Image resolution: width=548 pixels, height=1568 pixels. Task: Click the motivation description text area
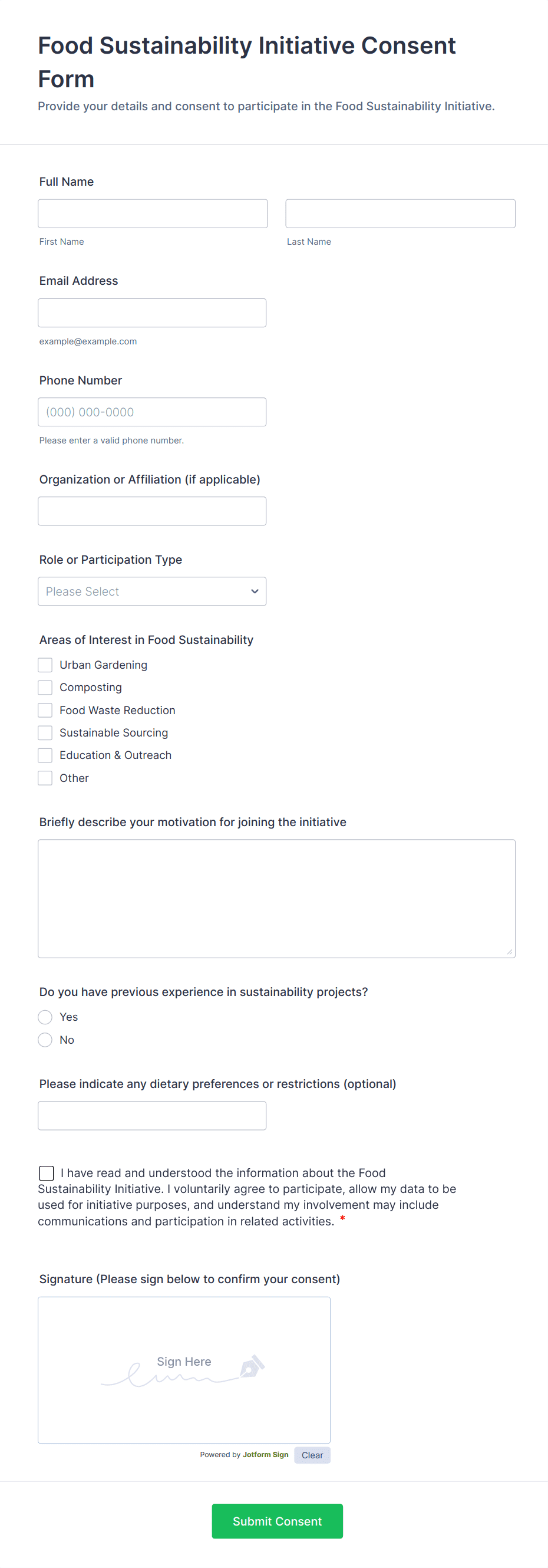[276, 899]
